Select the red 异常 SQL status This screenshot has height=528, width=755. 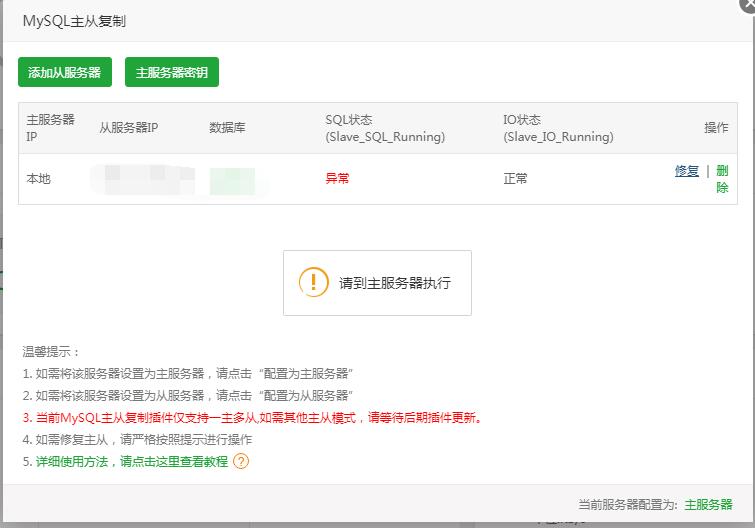[337, 179]
